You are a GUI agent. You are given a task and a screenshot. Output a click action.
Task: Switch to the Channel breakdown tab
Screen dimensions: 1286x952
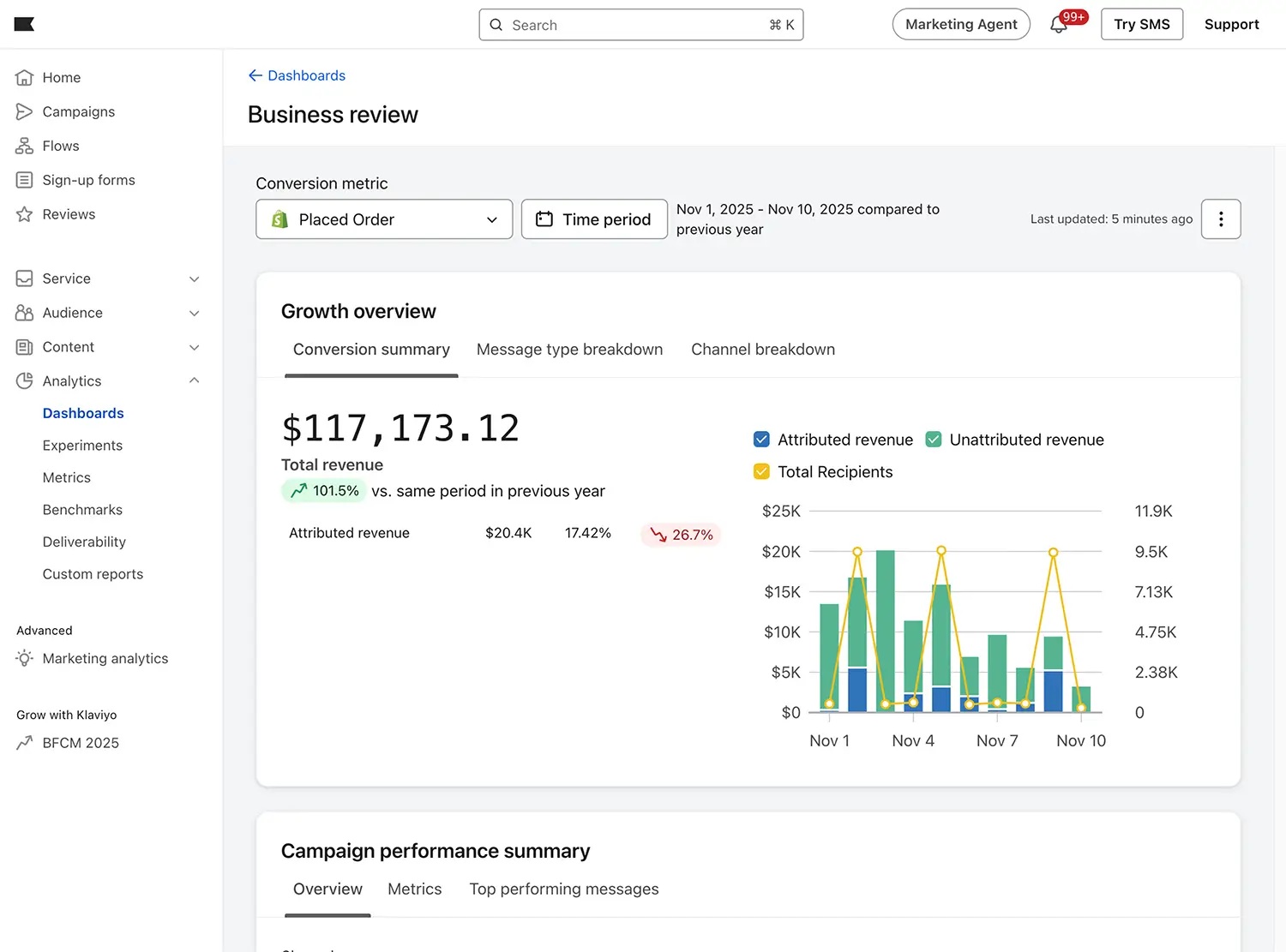(762, 349)
